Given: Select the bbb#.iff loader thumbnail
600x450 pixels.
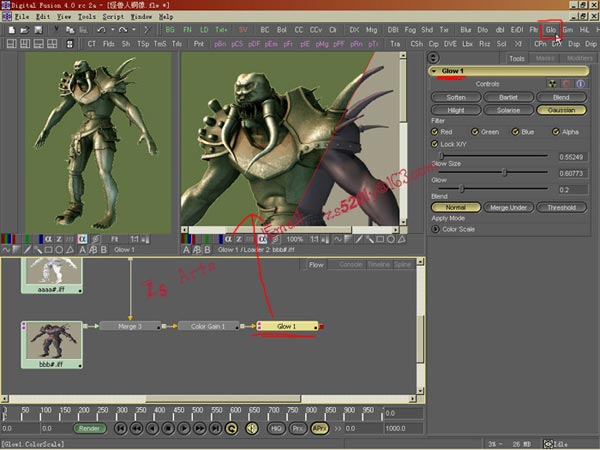Looking at the screenshot, I should tap(52, 345).
